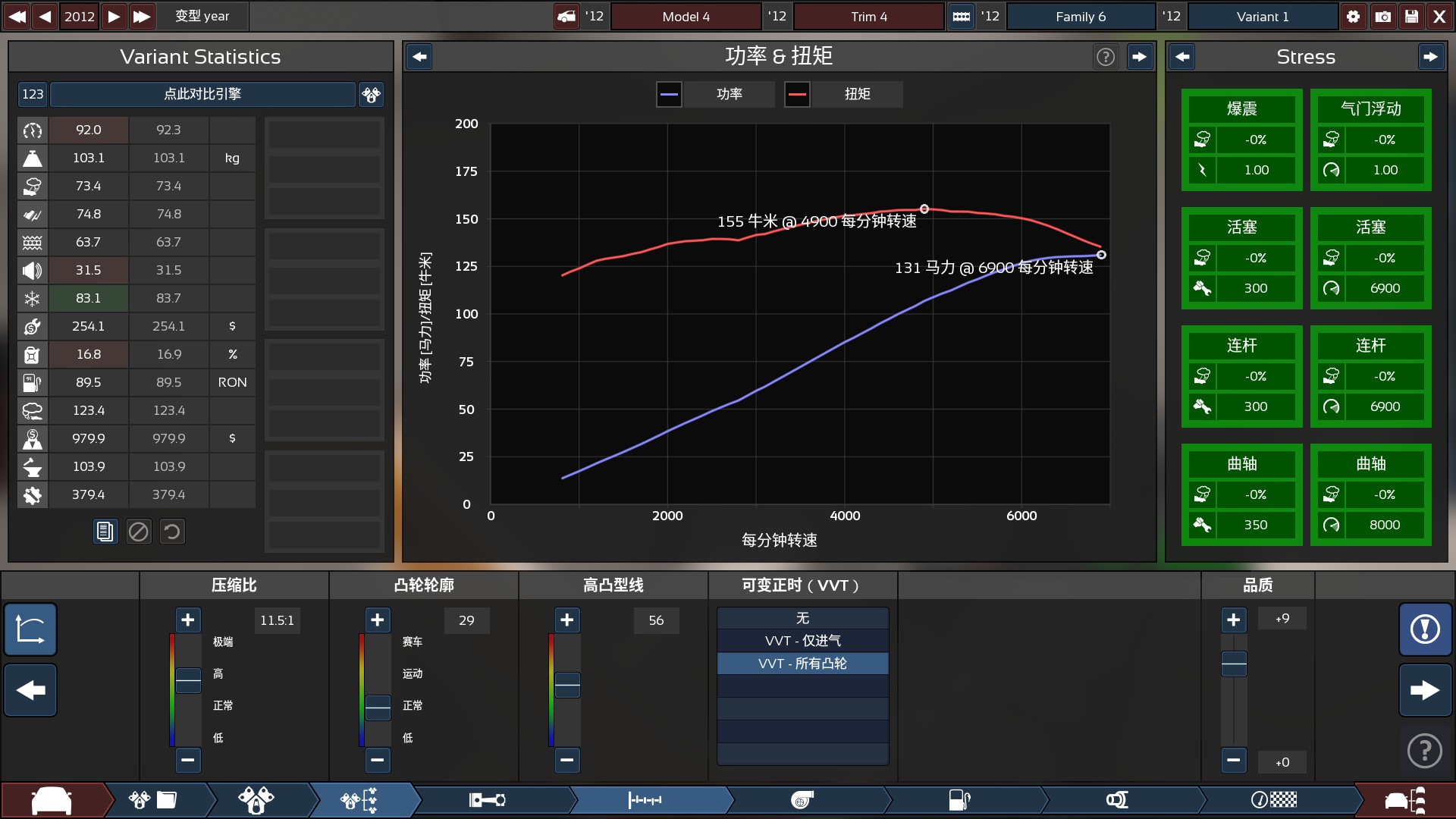Viewport: 1456px width, 819px height.
Task: Go to next graph using right arrow
Action: (1139, 57)
